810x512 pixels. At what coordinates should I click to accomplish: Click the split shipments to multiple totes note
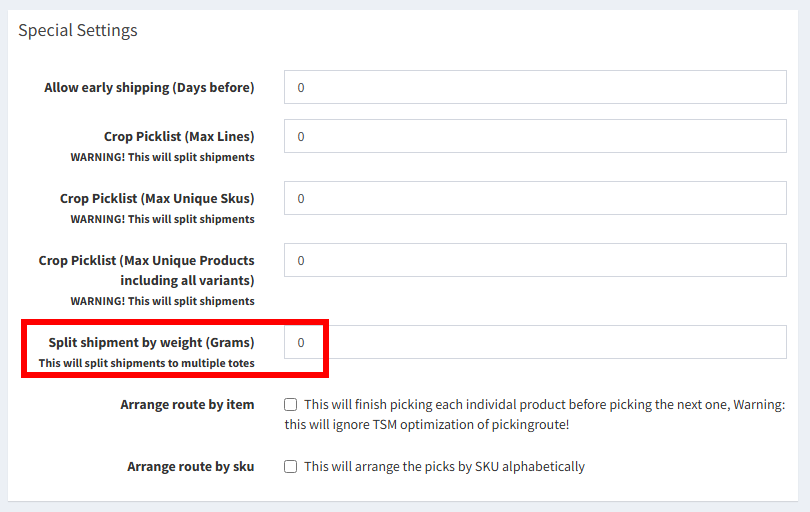coord(147,363)
